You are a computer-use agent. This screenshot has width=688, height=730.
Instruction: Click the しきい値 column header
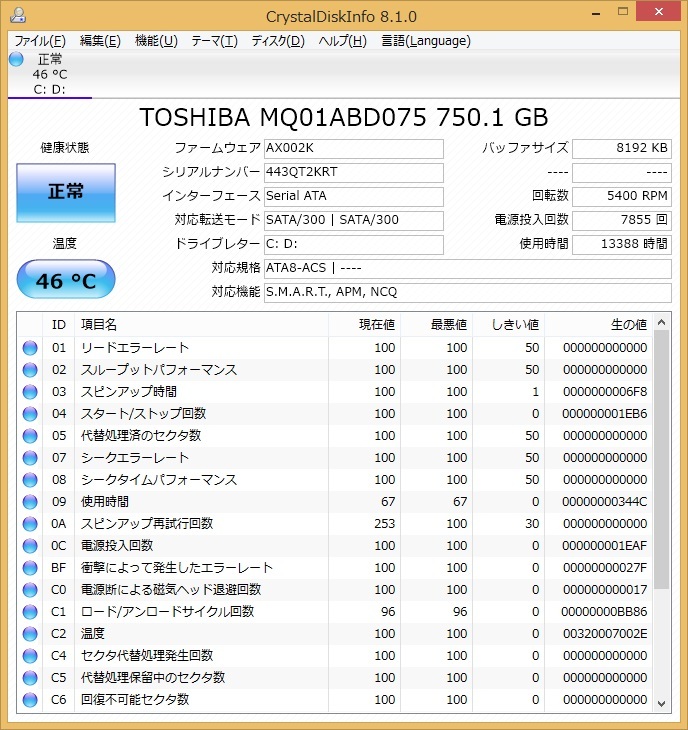pos(509,324)
